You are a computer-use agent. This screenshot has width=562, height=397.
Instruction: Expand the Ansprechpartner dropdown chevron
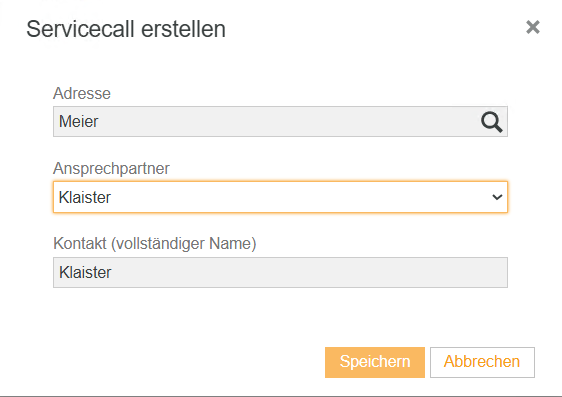point(497,197)
